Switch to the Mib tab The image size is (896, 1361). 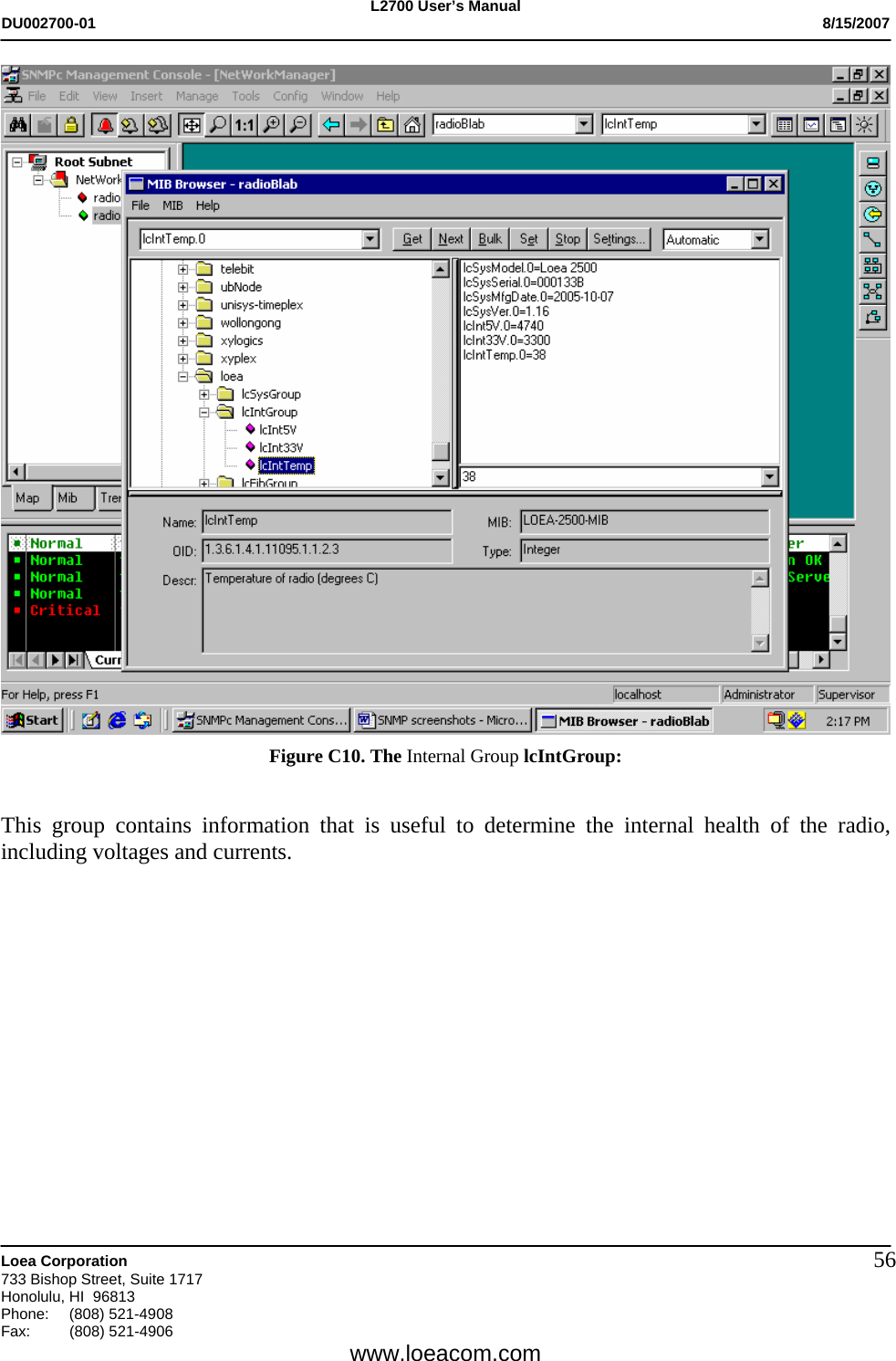point(67,497)
